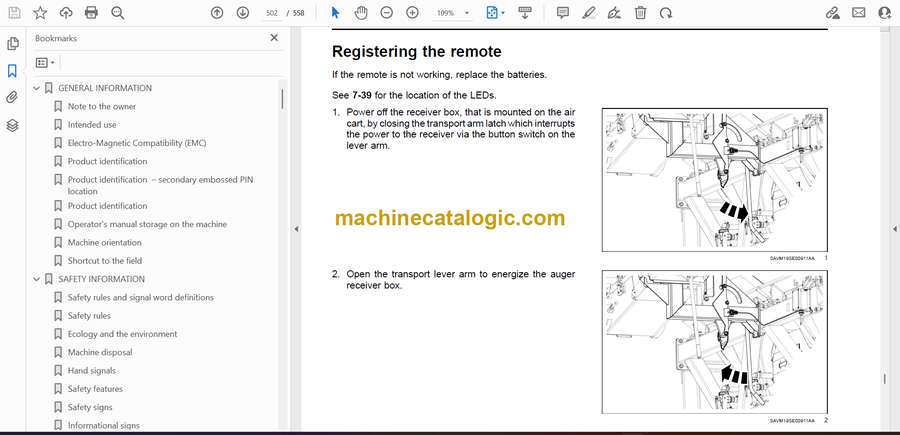Image resolution: width=900 pixels, height=435 pixels.
Task: Open the Ecology and the environment bookmark
Action: point(122,334)
